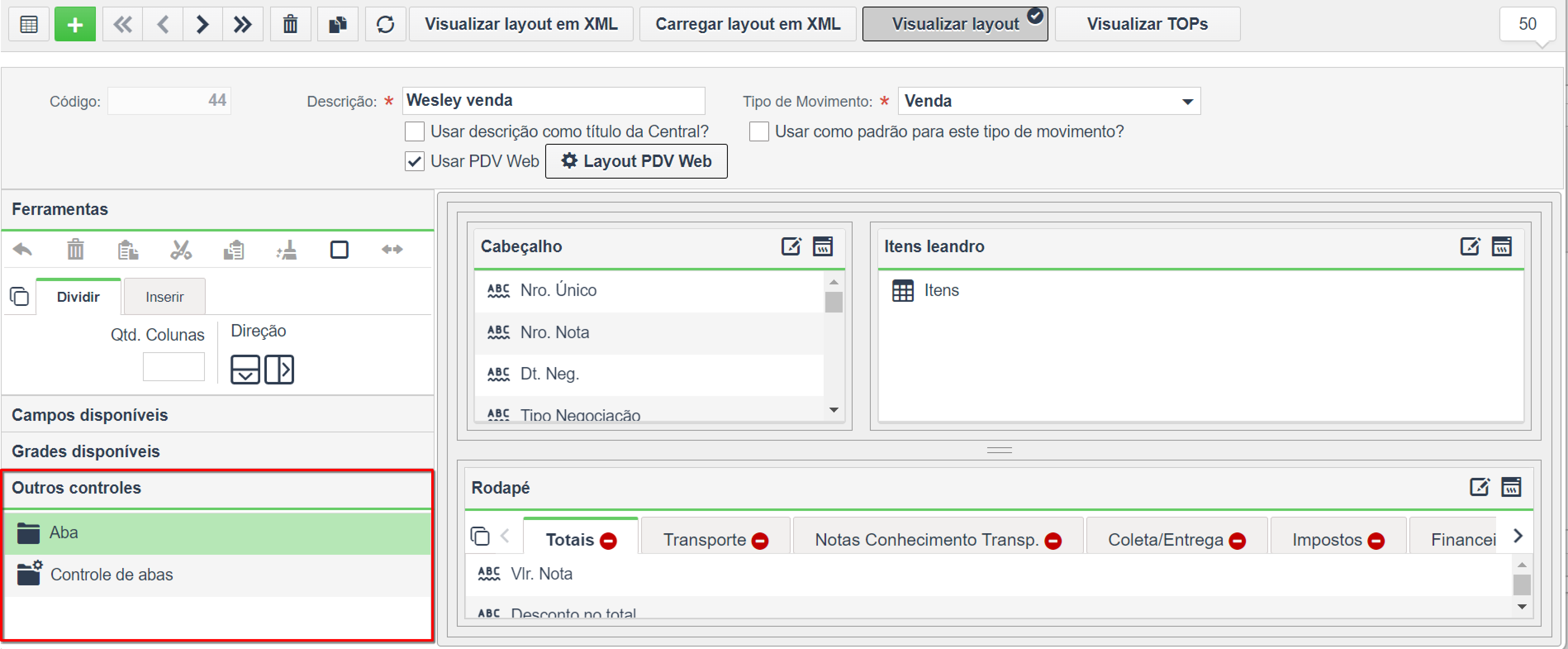Select horizontal resize arrows tool
1568x649 pixels.
392,249
